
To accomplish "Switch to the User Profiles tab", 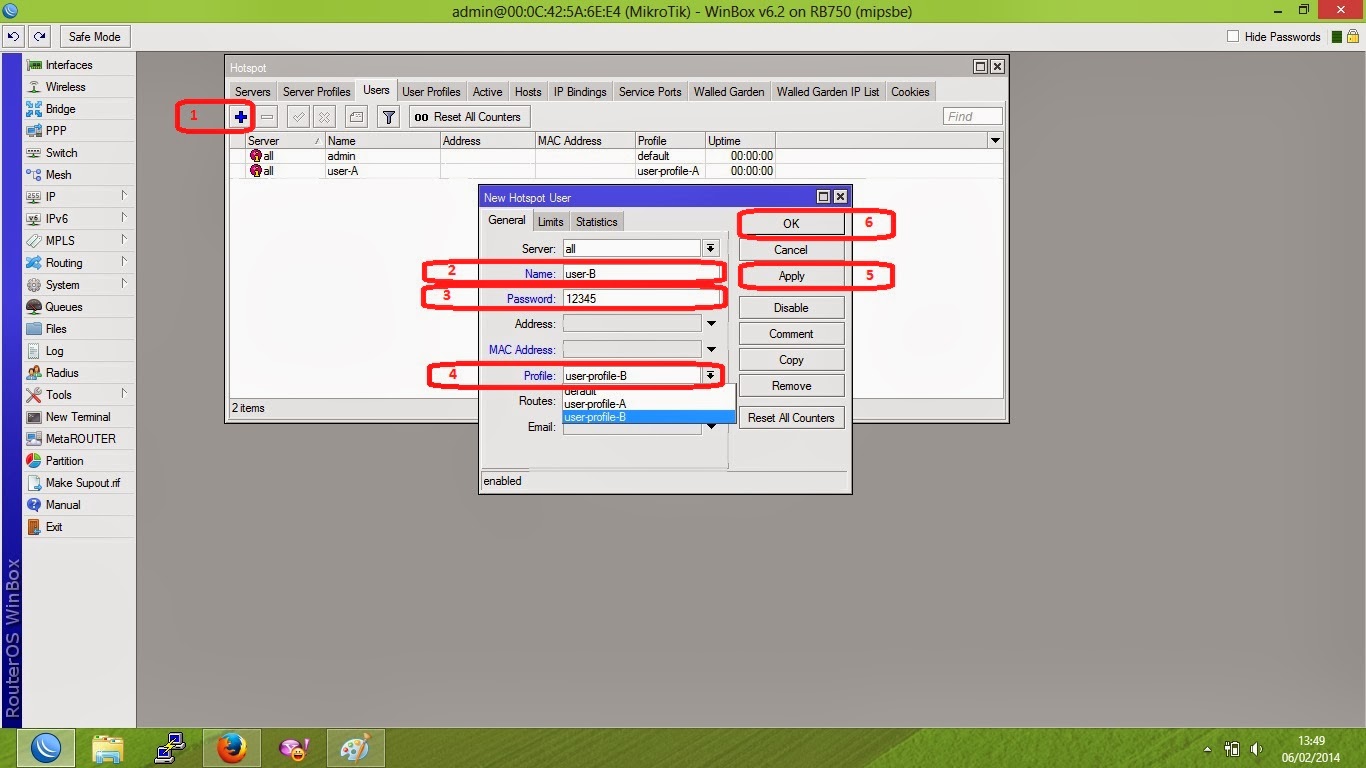I will 431,92.
